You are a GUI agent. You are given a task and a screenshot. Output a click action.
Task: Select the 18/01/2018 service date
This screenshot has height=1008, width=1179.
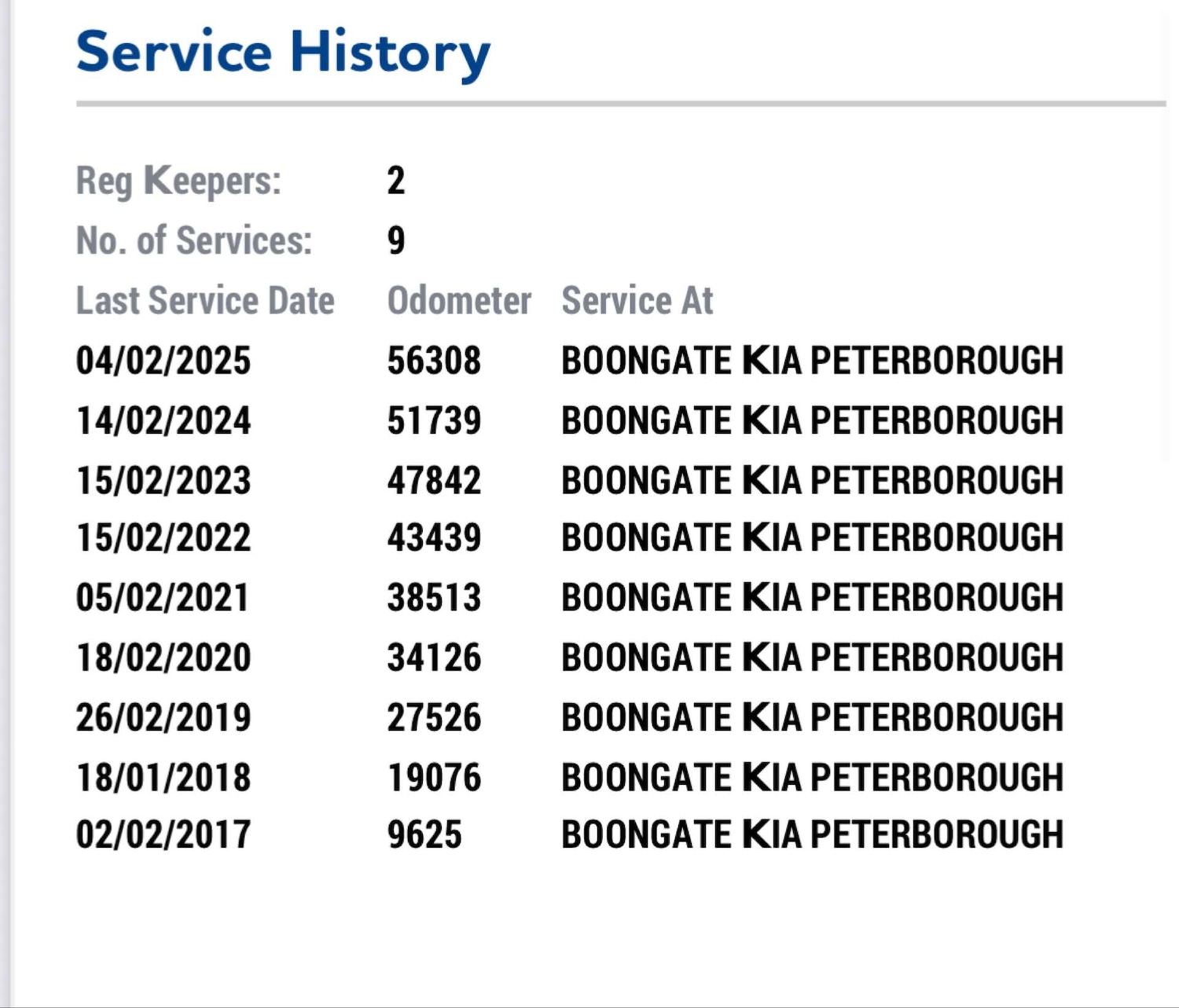[163, 778]
